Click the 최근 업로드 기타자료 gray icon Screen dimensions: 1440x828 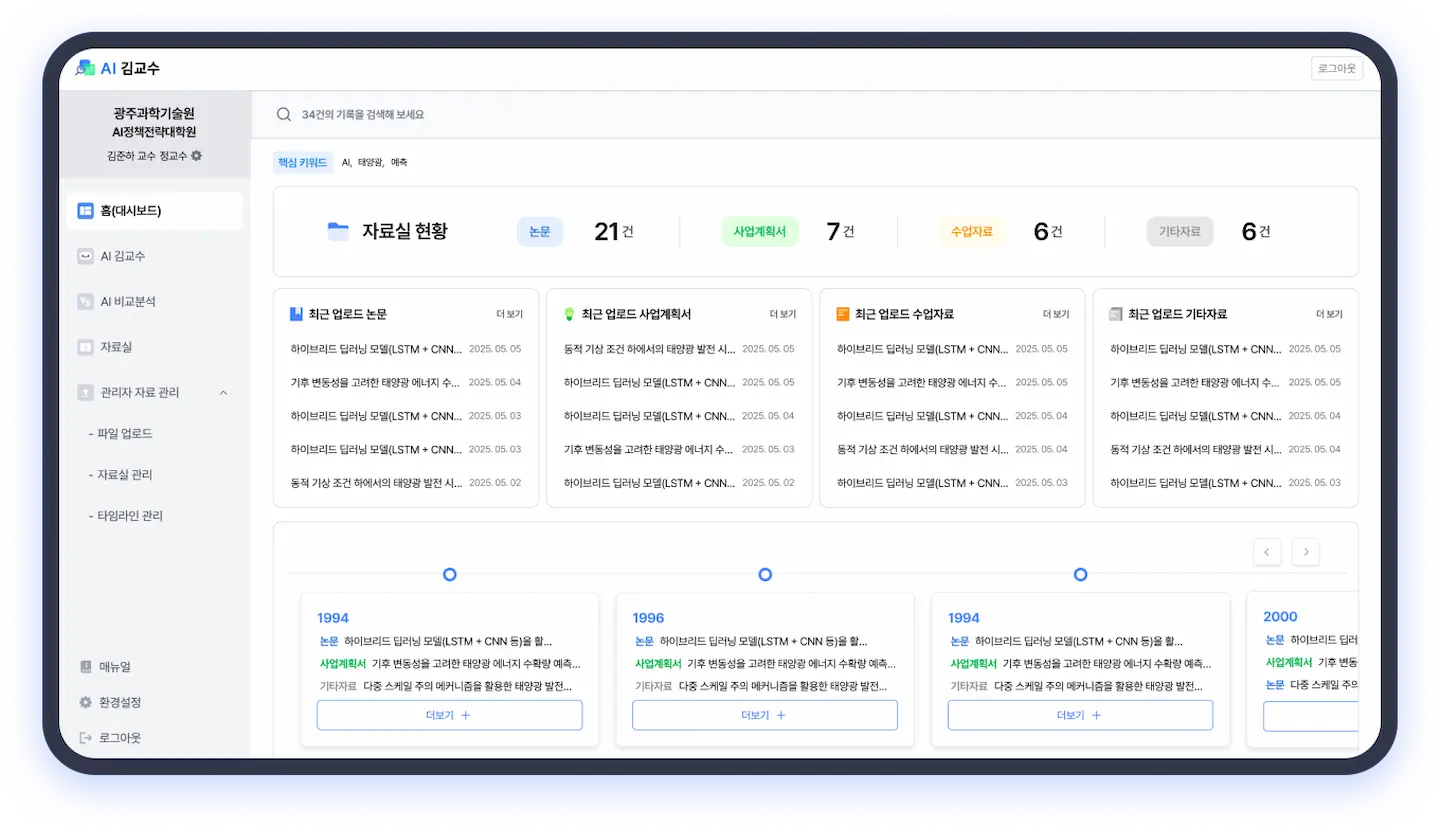1115,314
